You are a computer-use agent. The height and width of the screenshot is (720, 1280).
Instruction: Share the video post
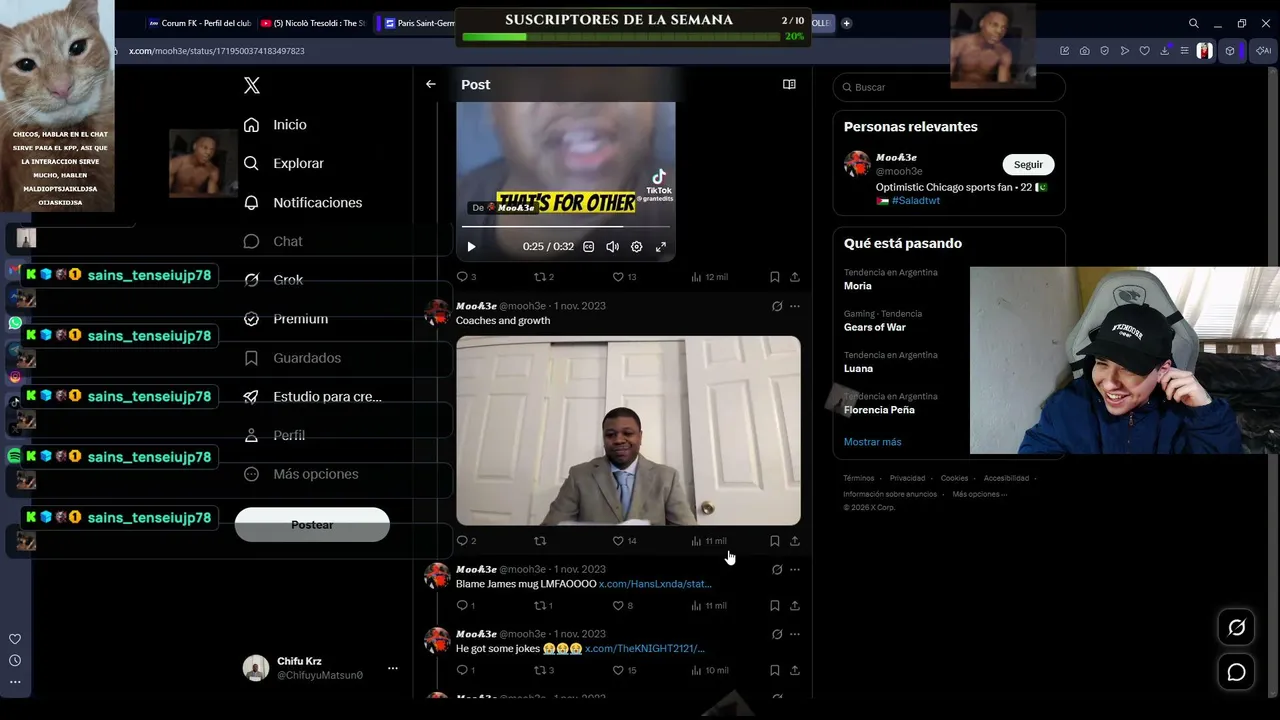pos(795,277)
